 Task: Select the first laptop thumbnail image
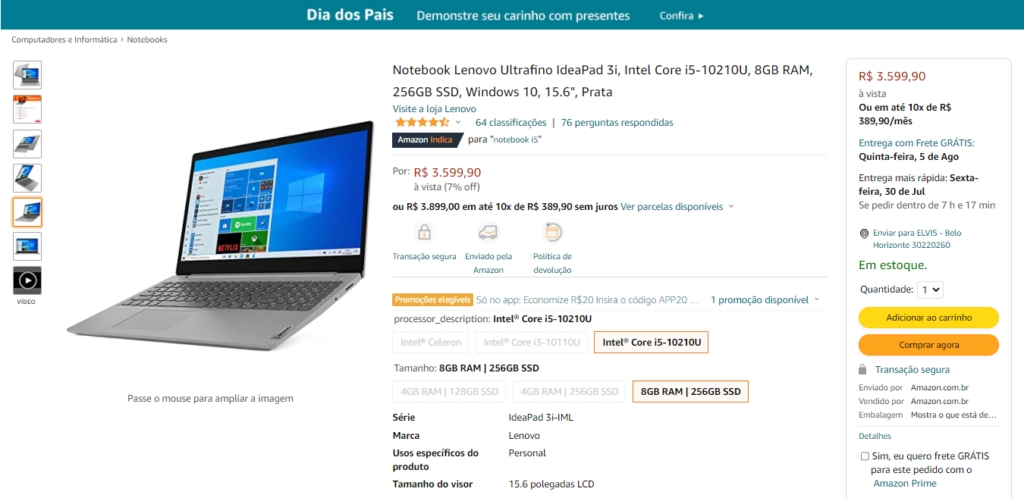27,75
